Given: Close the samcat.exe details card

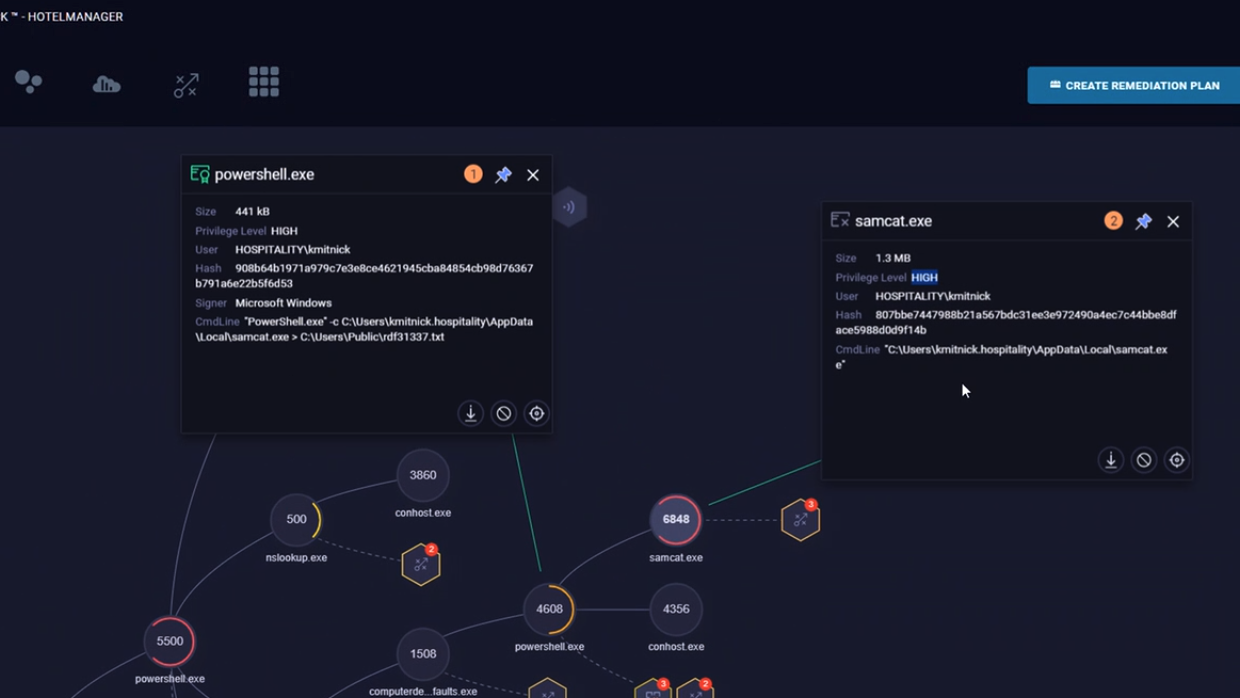Looking at the screenshot, I should coord(1173,221).
